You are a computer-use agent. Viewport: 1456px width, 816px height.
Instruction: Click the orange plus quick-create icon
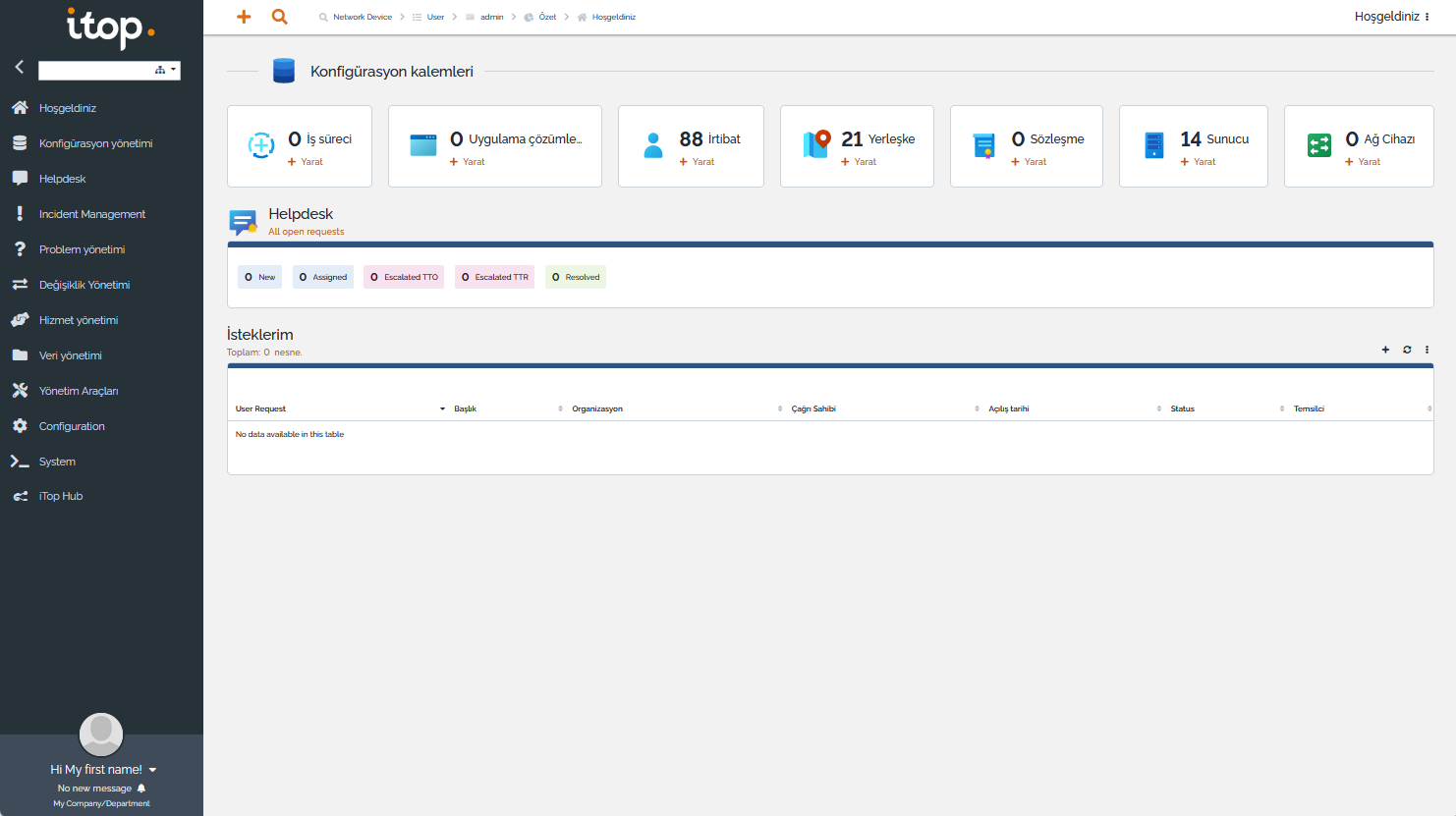pyautogui.click(x=244, y=17)
